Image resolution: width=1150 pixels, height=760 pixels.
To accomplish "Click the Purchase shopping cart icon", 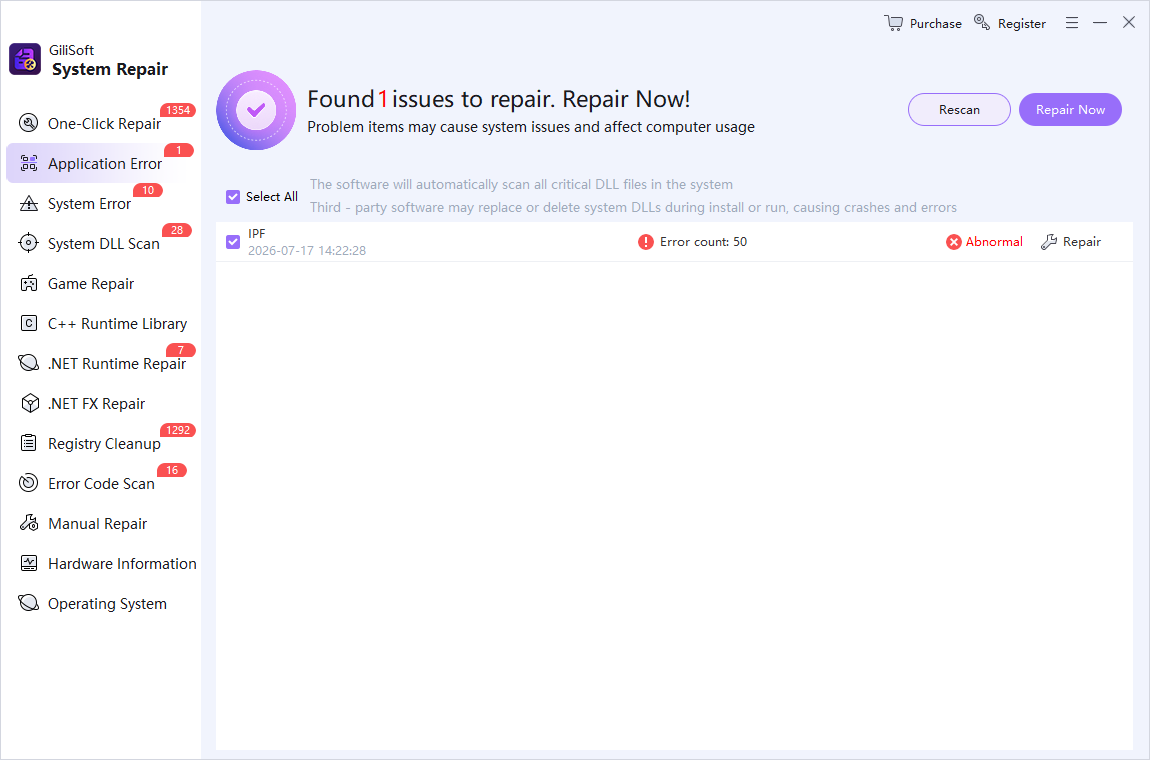I will click(x=893, y=23).
